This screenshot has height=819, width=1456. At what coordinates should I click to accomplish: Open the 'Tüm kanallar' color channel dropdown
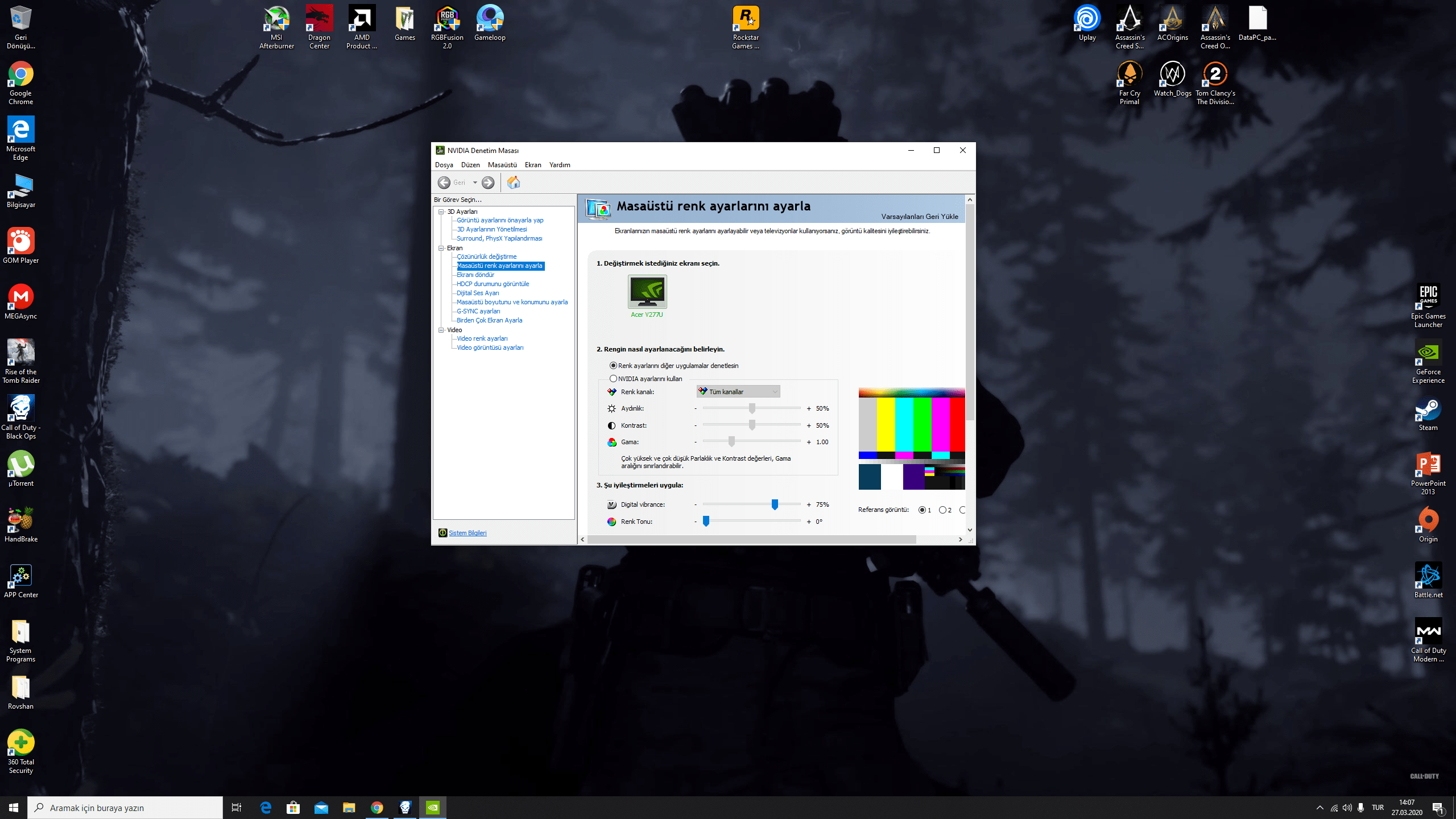pos(738,392)
